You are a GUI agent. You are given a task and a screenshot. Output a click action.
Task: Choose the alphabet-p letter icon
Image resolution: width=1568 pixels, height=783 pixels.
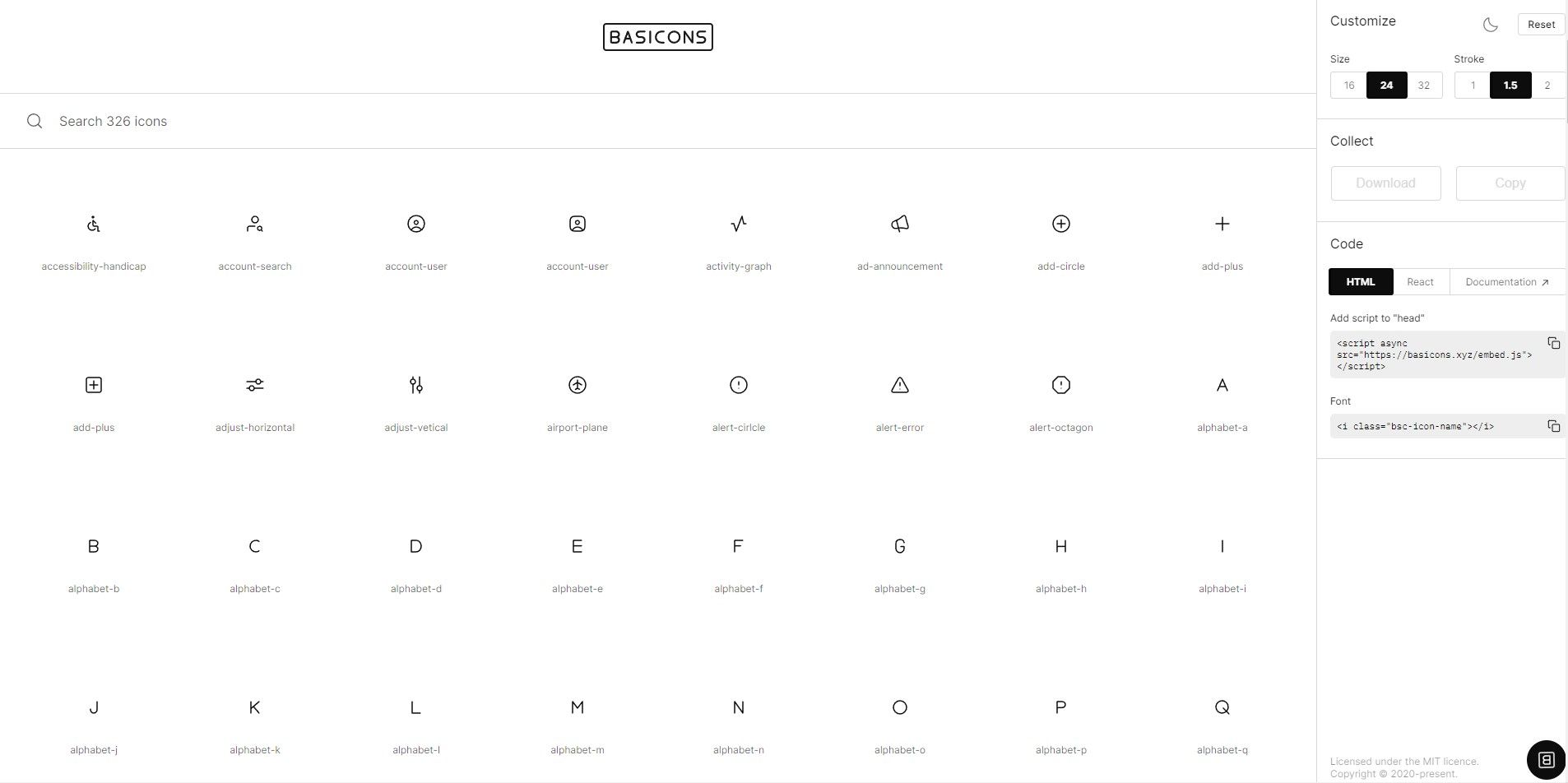tap(1061, 707)
